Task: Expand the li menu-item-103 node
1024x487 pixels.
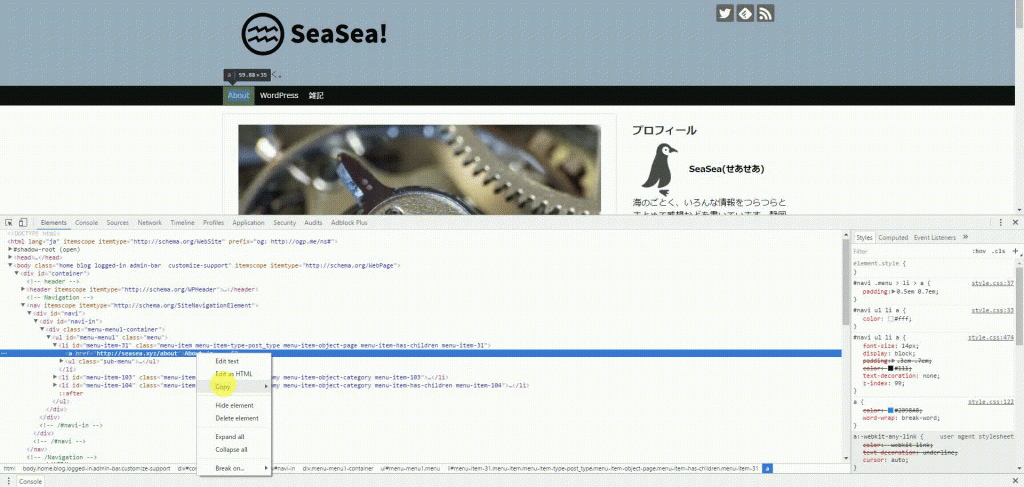Action: tap(56, 377)
